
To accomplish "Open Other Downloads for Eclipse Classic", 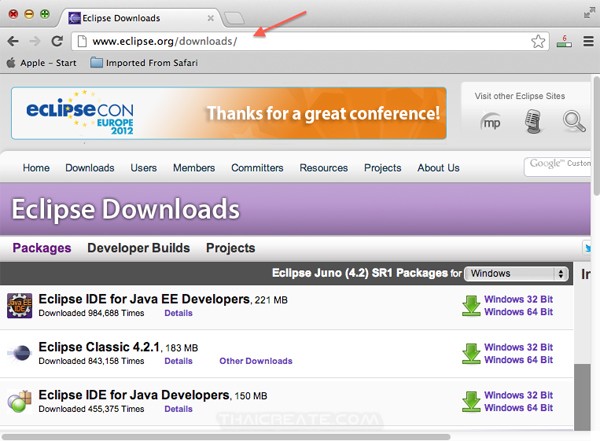I will (256, 361).
